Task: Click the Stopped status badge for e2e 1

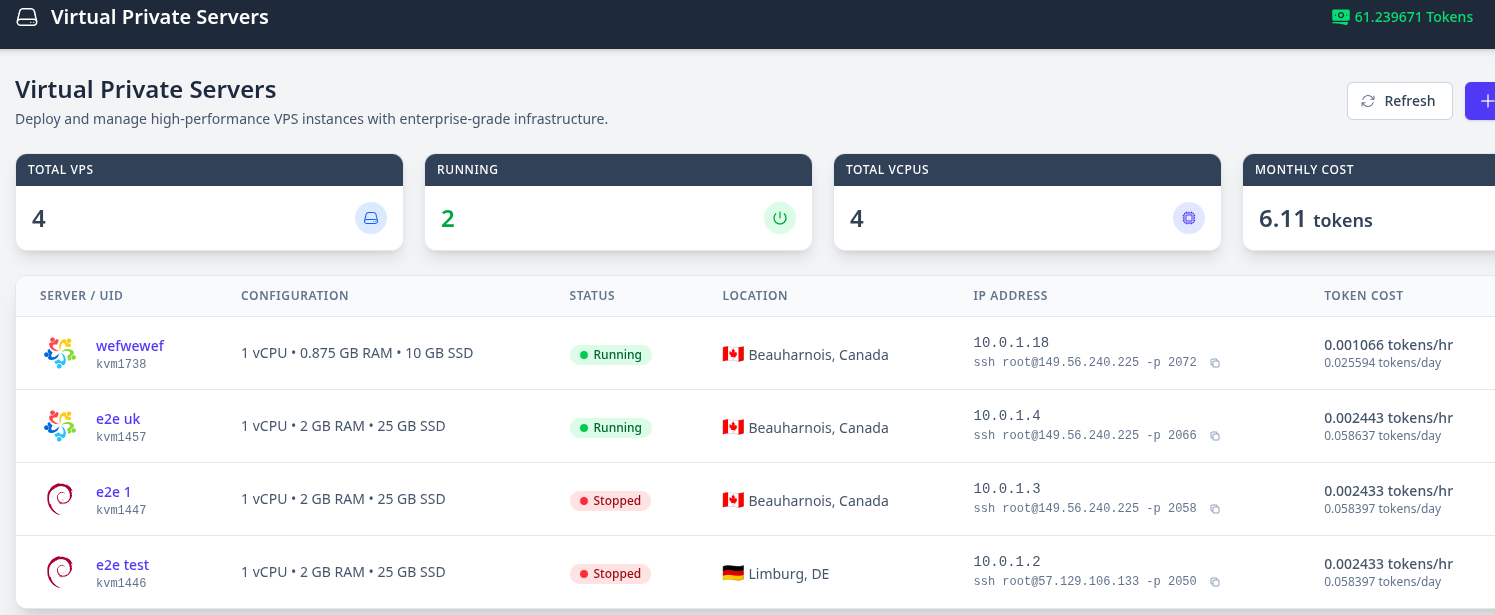Action: 610,501
